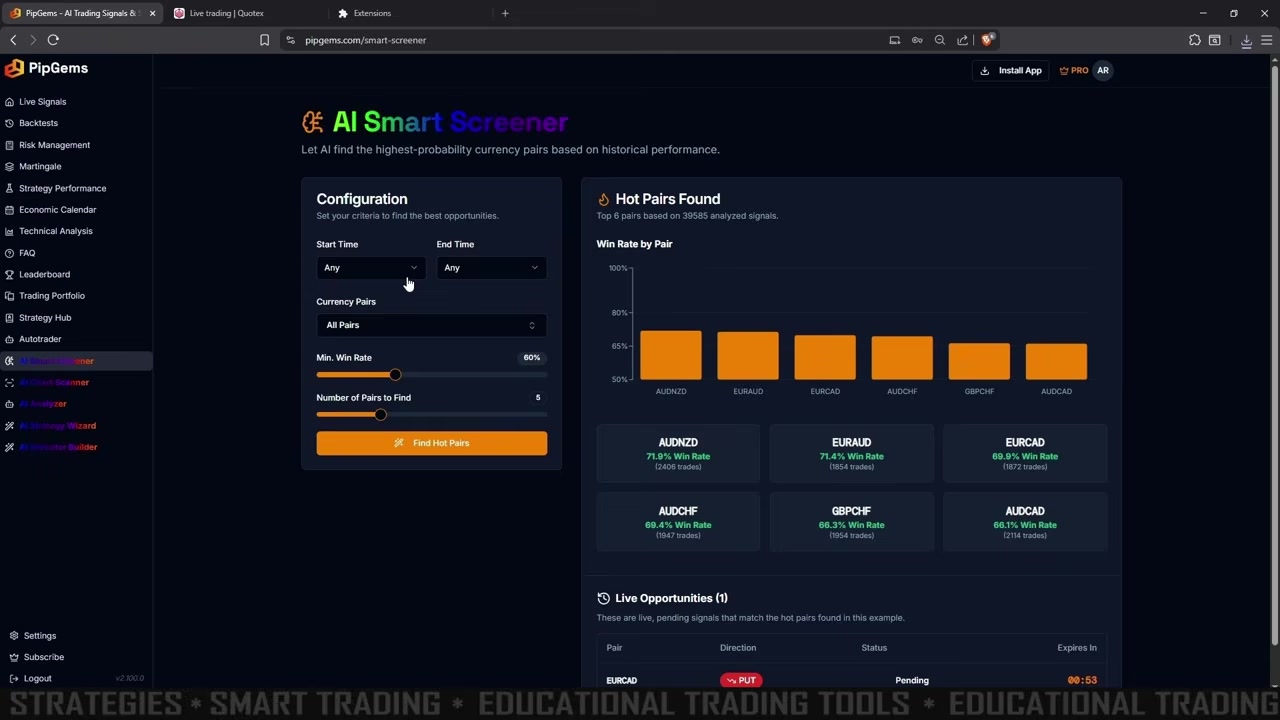This screenshot has height=720, width=1280.
Task: Click the AI Analyzer bot icon
Action: click(9, 404)
